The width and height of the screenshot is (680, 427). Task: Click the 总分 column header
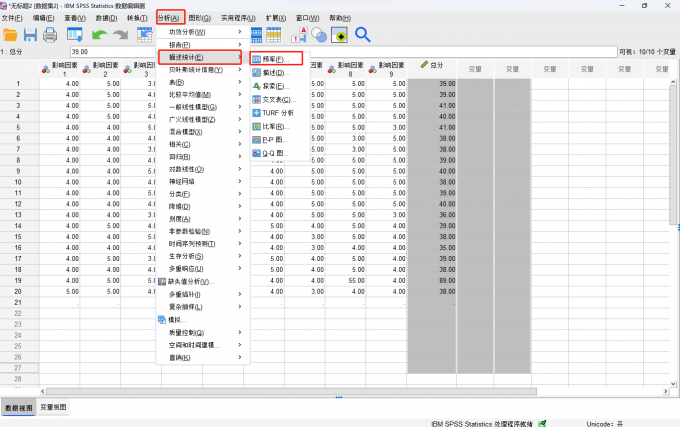coord(432,69)
